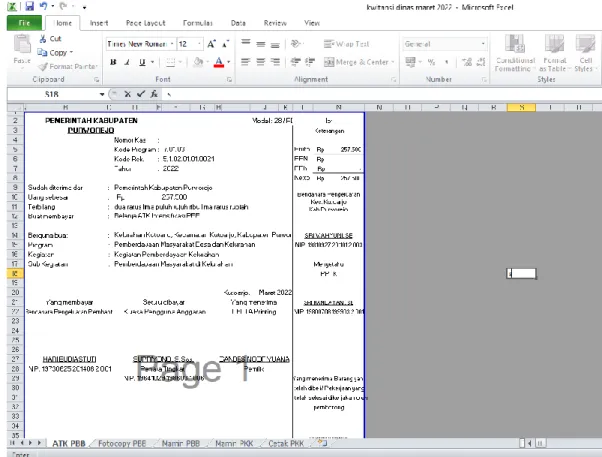Align text right
Image resolution: width=602 pixels, height=457 pixels.
point(275,62)
